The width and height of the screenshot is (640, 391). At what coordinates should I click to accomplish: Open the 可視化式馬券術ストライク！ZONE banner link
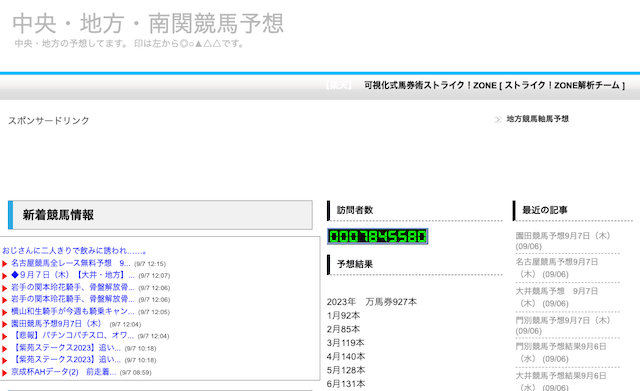(494, 85)
